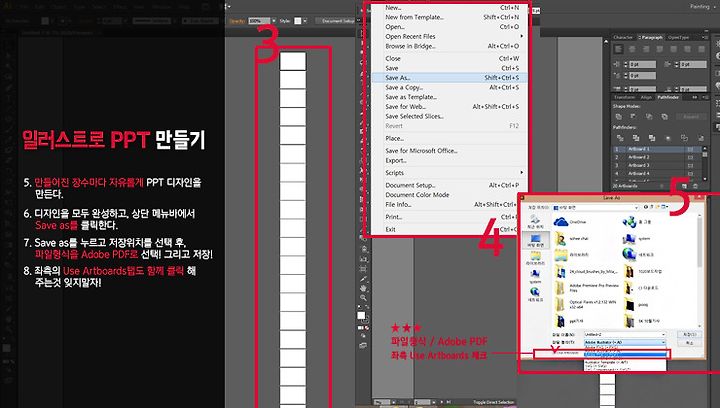The height and width of the screenshot is (408, 720).
Task: Select the Pathfinder panel tab
Action: [x=668, y=97]
